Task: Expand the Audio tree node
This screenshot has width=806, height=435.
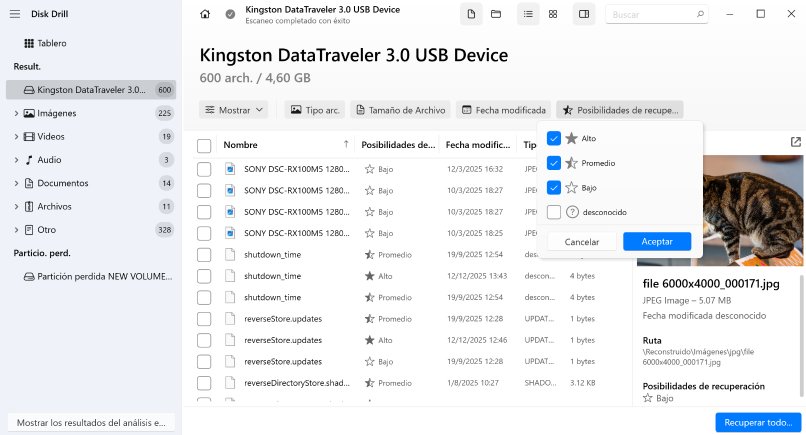Action: pos(16,160)
